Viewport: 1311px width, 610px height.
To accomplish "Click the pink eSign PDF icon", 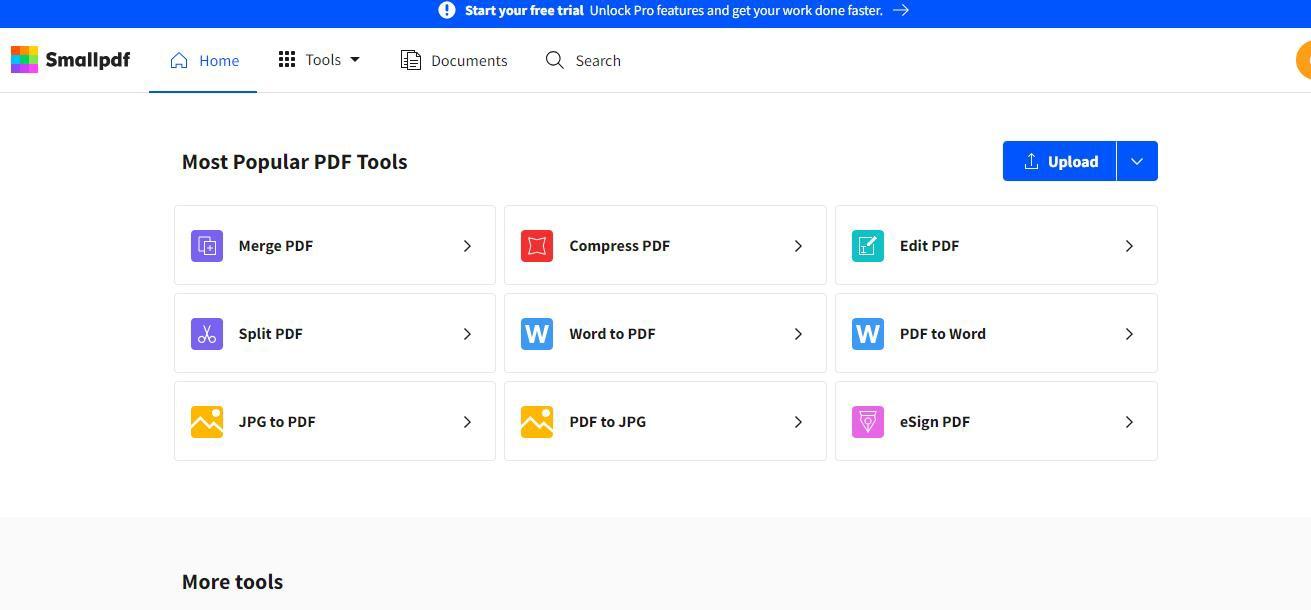I will tap(867, 421).
